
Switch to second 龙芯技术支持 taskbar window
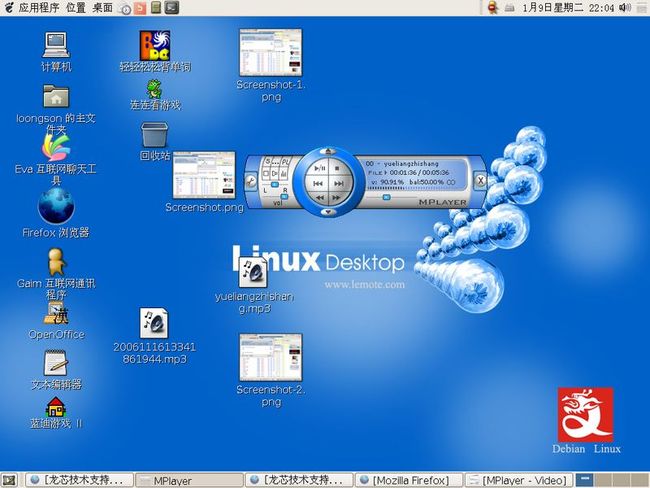299,480
